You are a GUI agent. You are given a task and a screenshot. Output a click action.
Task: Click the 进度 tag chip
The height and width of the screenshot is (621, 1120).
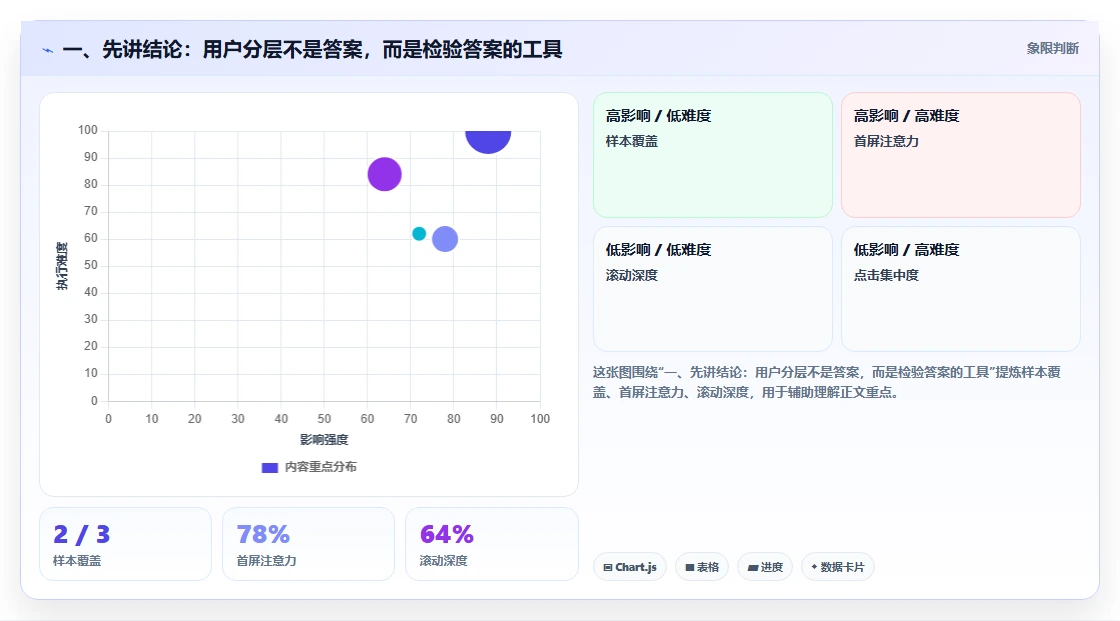765,567
